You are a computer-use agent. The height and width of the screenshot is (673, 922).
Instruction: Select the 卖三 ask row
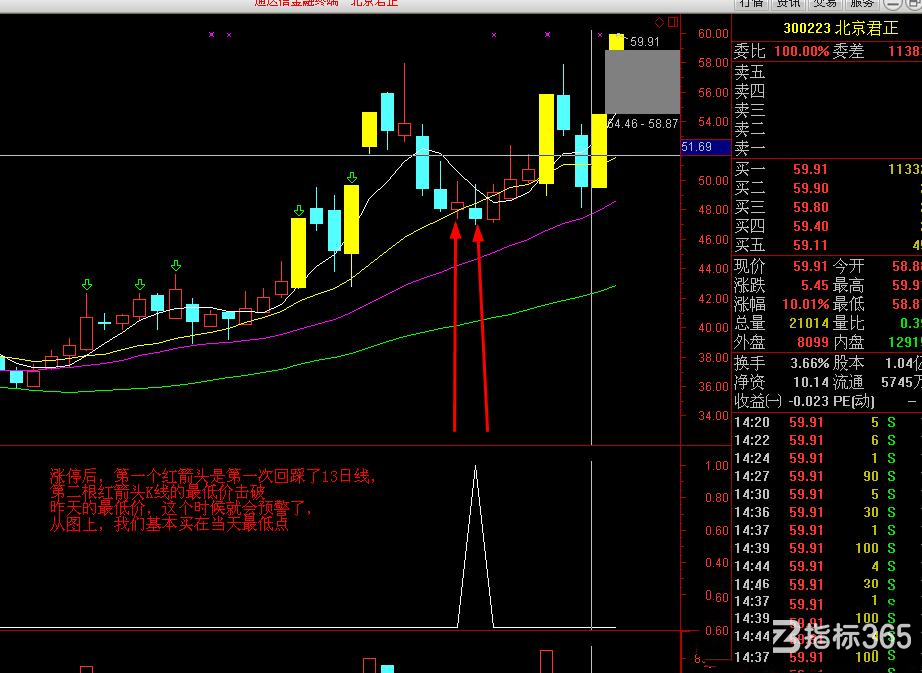827,110
